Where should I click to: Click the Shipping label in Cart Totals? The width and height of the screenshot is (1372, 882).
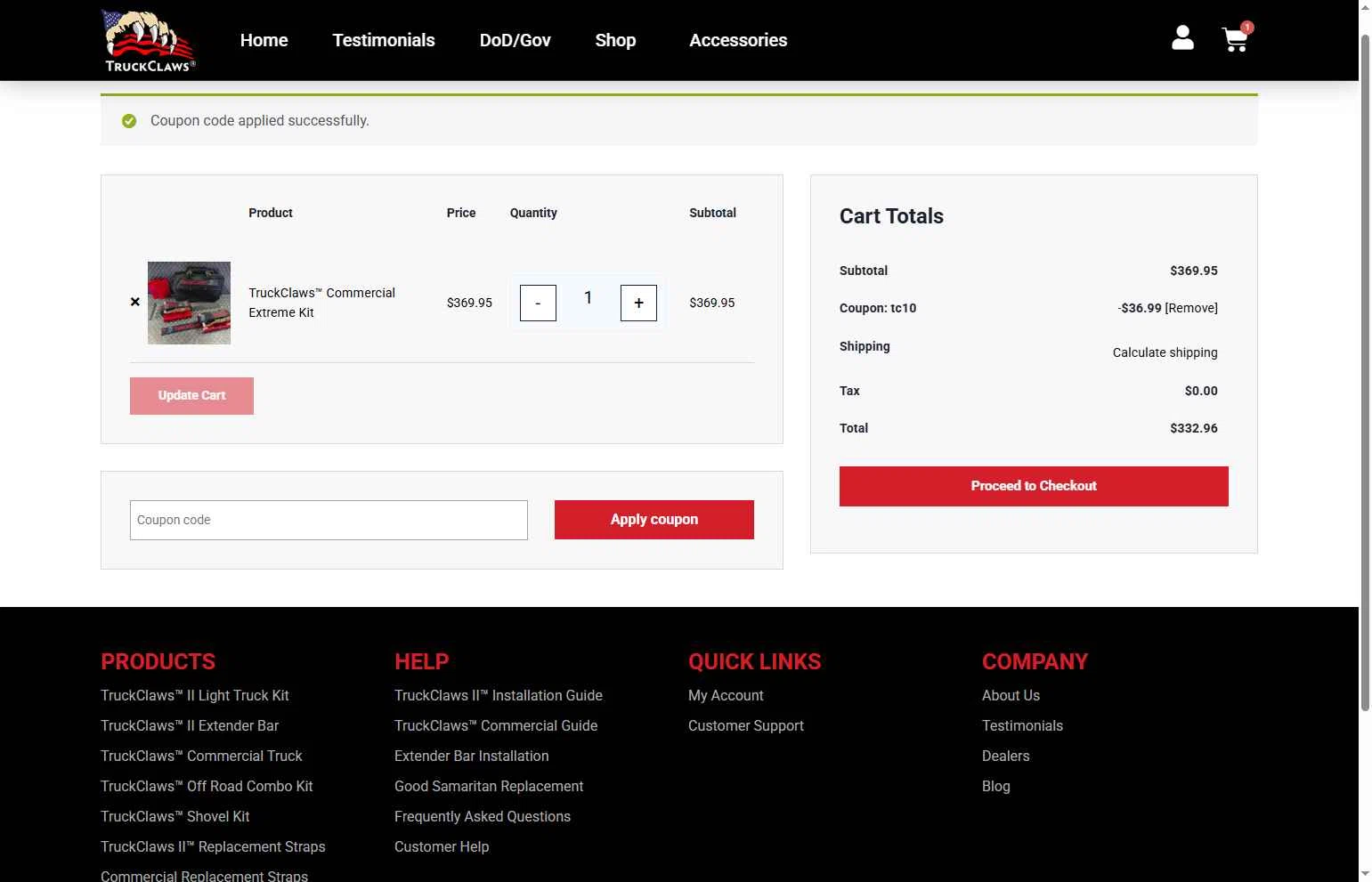(x=865, y=346)
